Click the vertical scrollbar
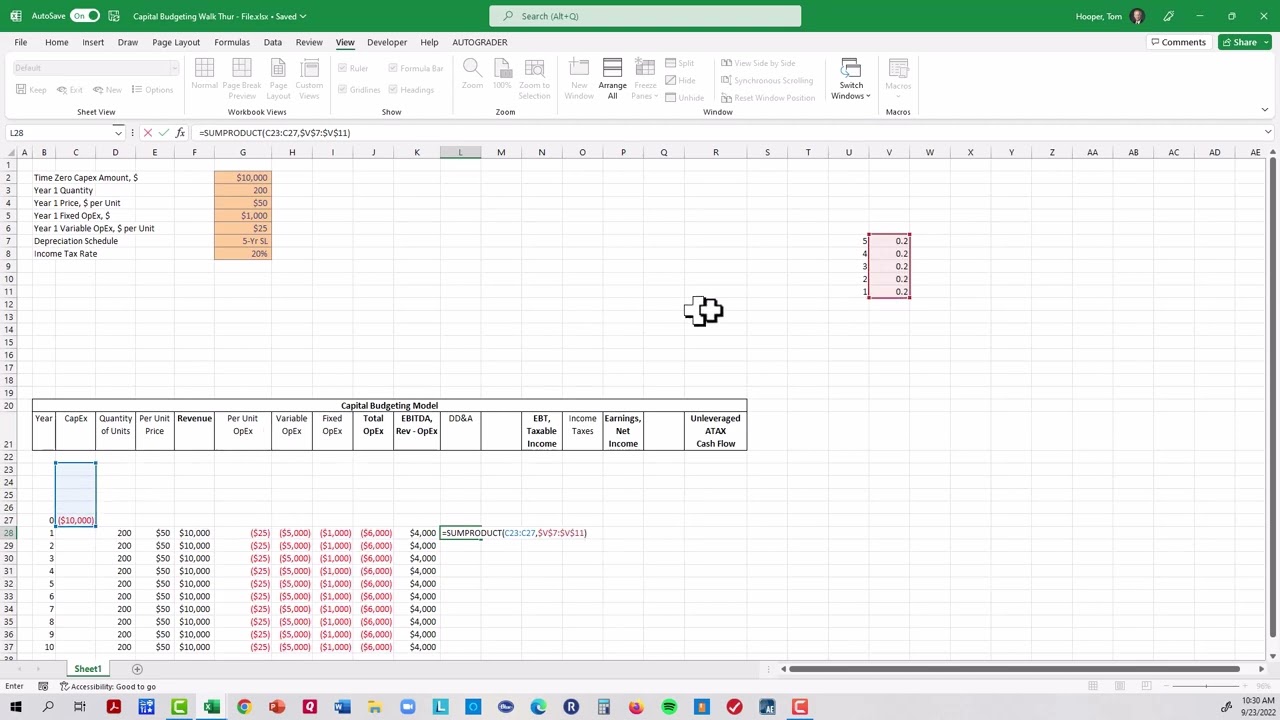The height and width of the screenshot is (720, 1280). [1272, 395]
